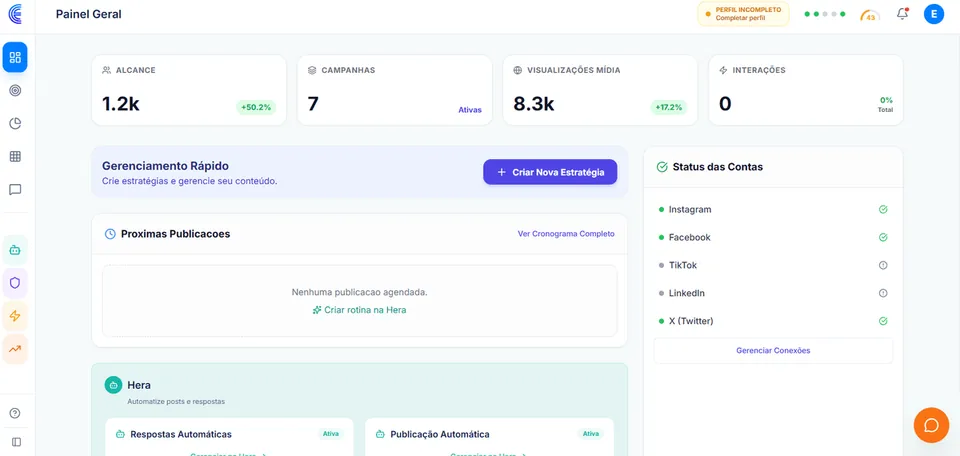The width and height of the screenshot is (960, 456).
Task: Click the Ativas link in Campanhas card
Action: (x=470, y=110)
